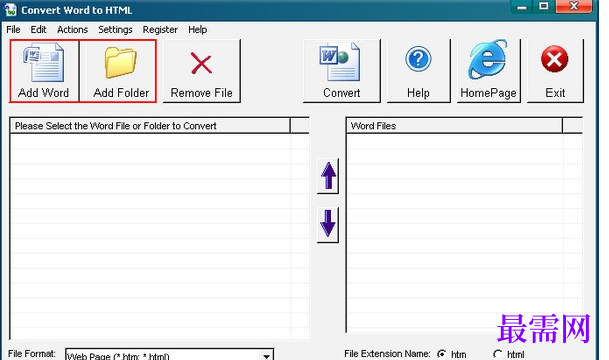The width and height of the screenshot is (609, 360).
Task: Maximize the Convert Word to HTML window
Action: (x=544, y=6)
